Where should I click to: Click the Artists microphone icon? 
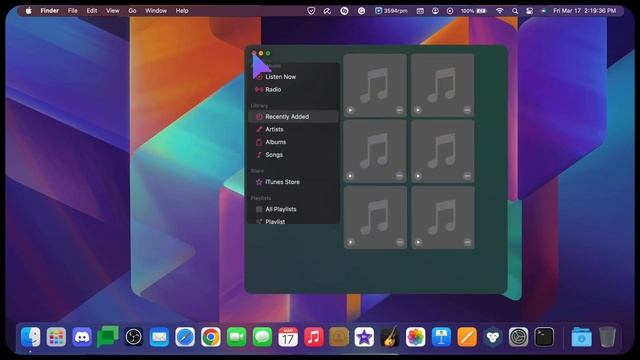[x=259, y=129]
